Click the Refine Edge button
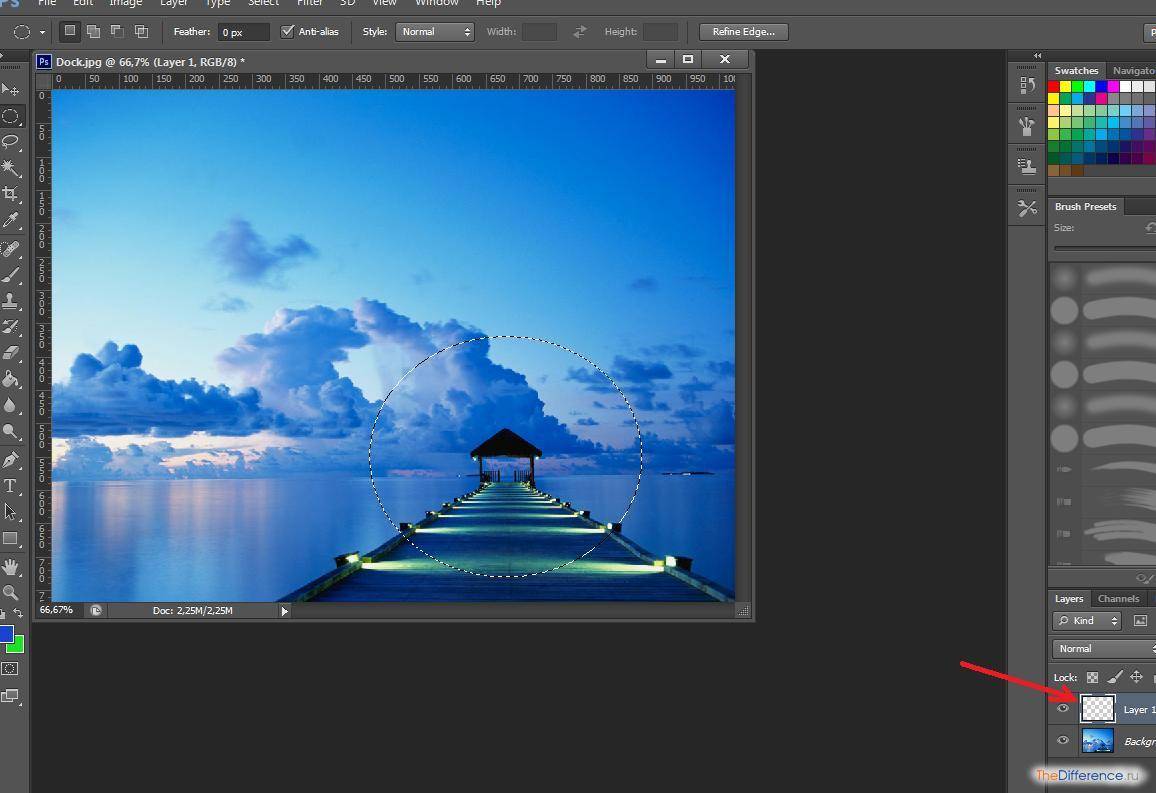 click(743, 32)
